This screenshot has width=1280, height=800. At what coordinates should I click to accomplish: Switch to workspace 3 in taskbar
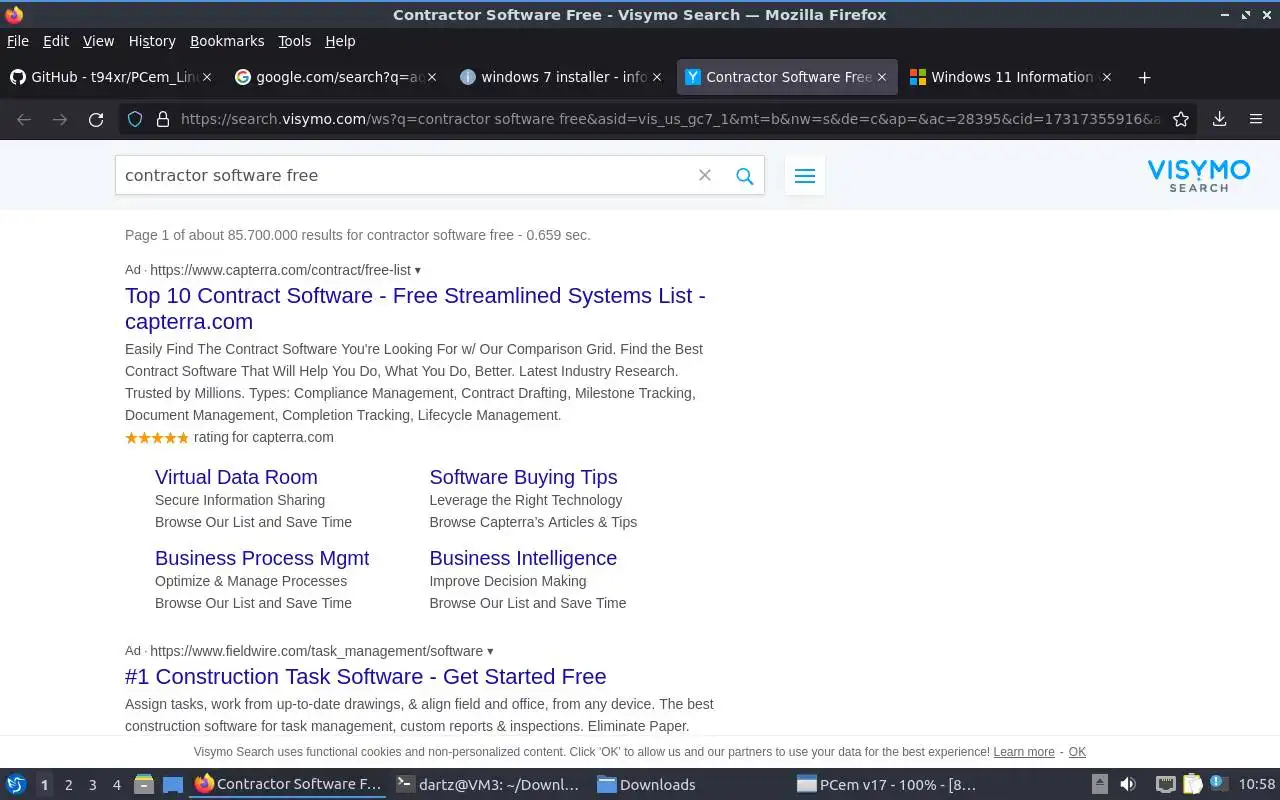(x=93, y=785)
